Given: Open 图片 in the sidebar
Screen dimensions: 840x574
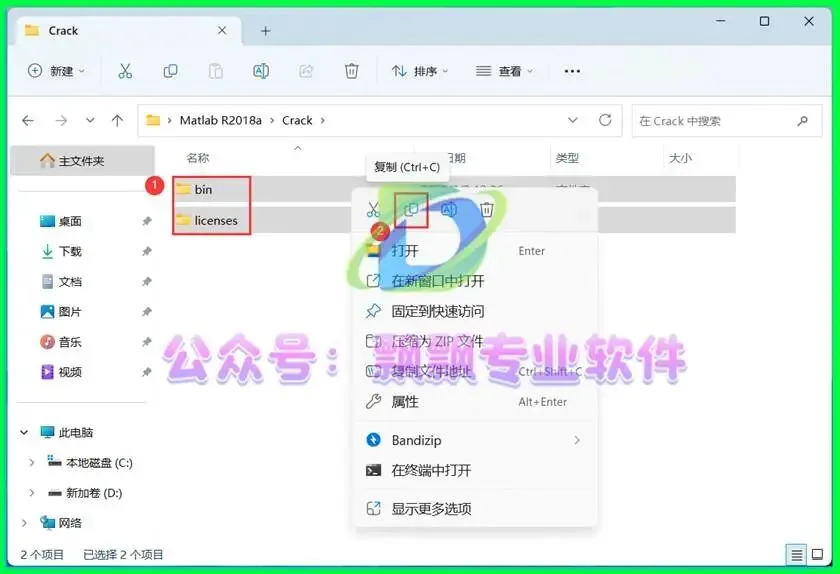Looking at the screenshot, I should [70, 311].
